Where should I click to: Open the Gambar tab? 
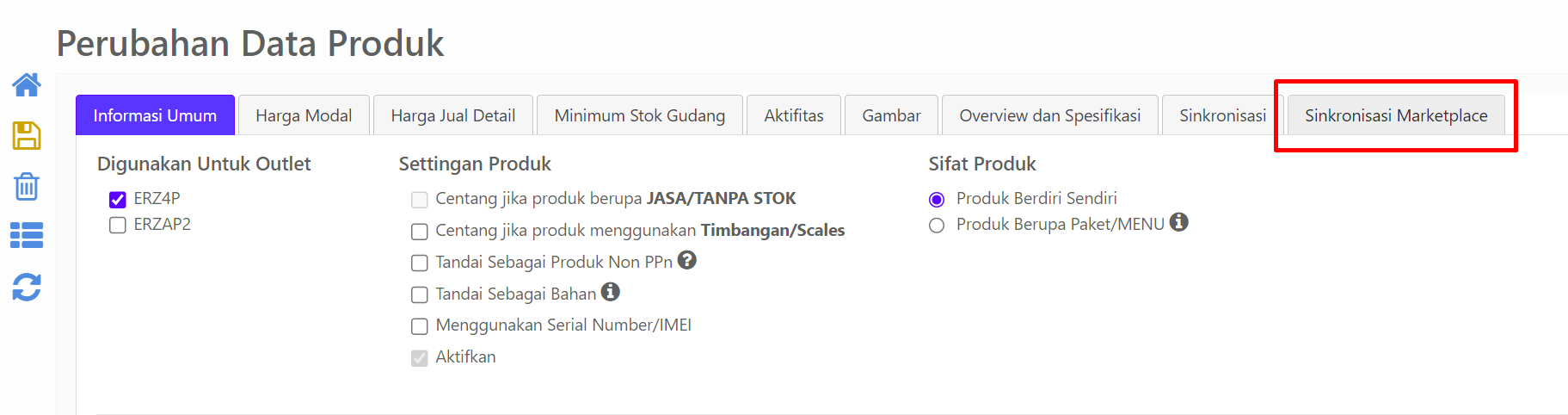(x=891, y=115)
